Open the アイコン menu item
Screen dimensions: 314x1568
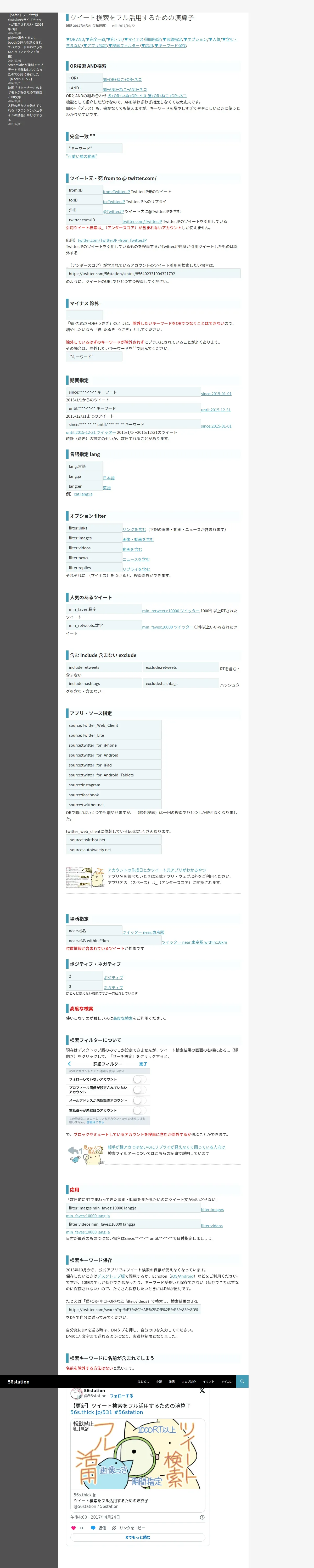pos(227,1382)
